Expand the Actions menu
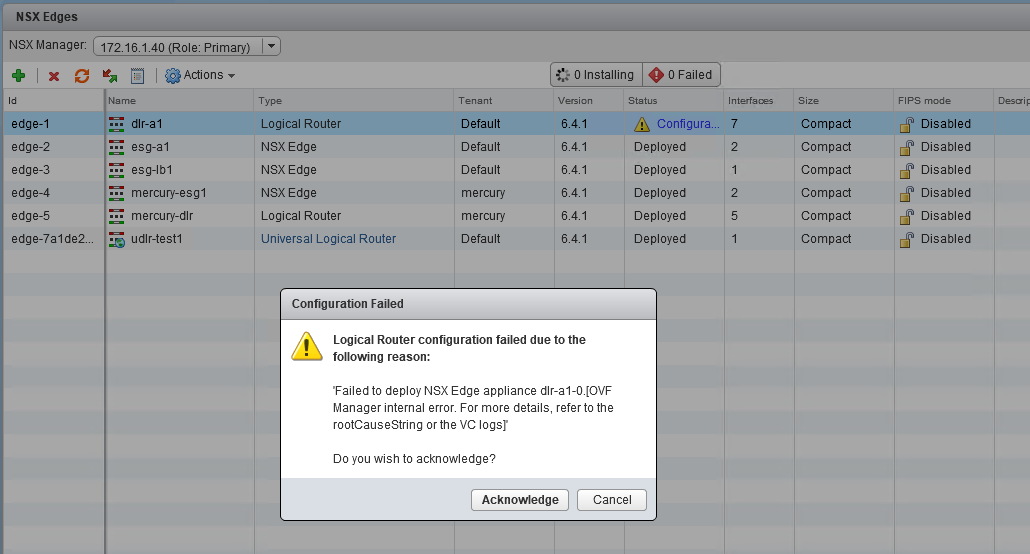Screen dimensions: 1030x554 tap(200, 75)
